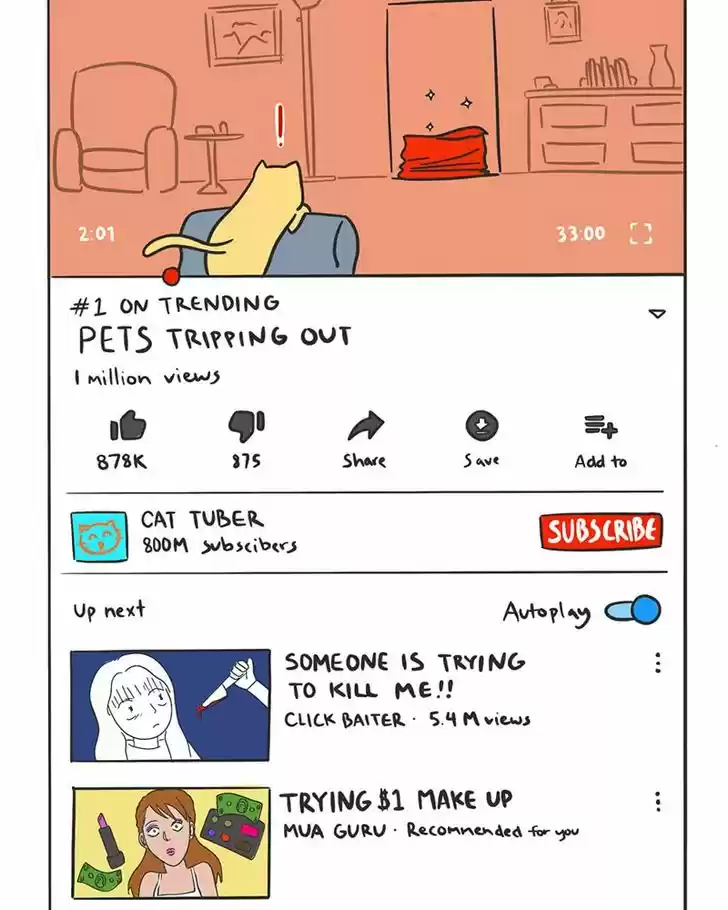728x910 pixels.
Task: Toggle the Autoplay switch
Action: [633, 610]
